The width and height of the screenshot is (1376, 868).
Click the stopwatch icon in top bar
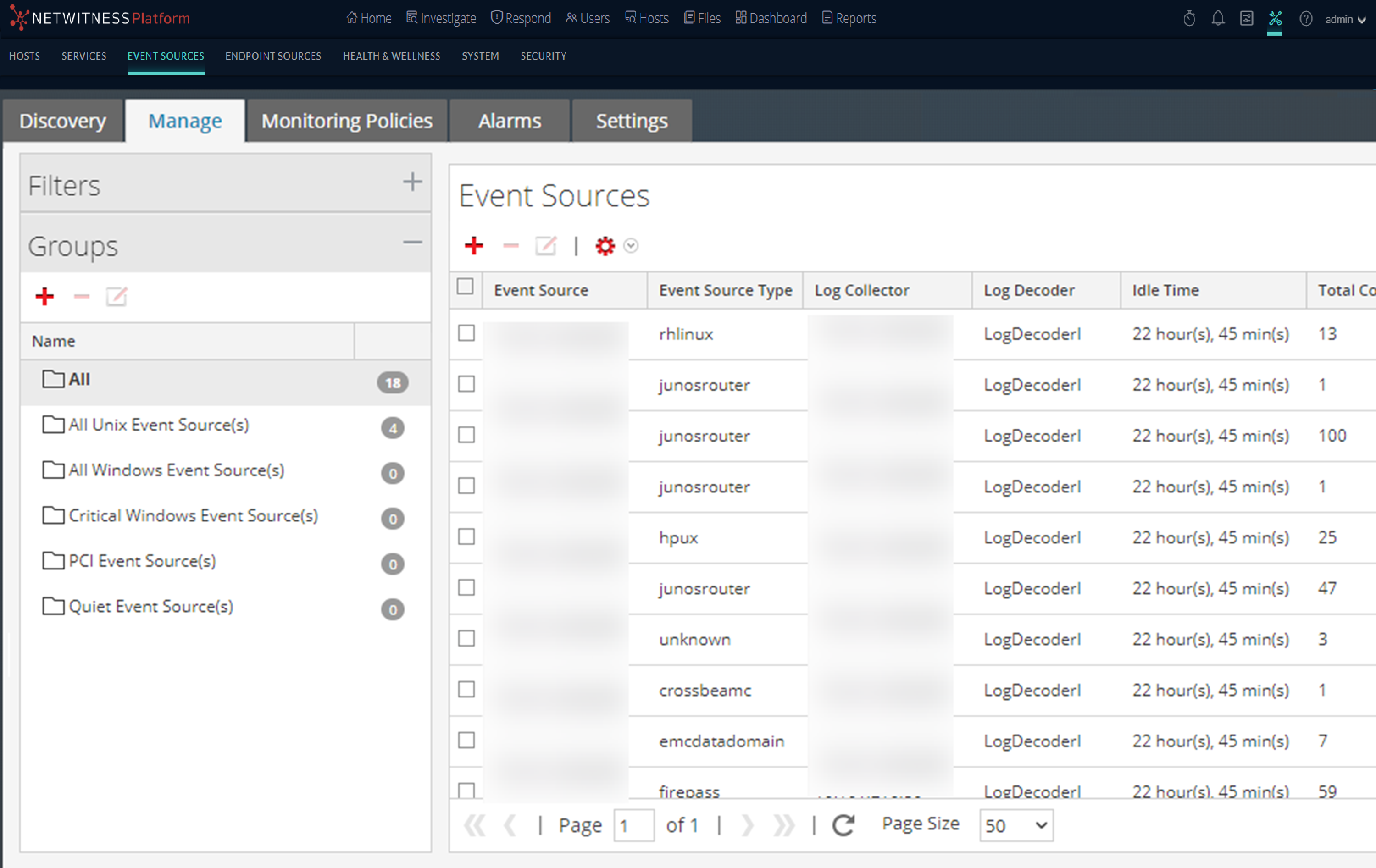tap(1189, 19)
